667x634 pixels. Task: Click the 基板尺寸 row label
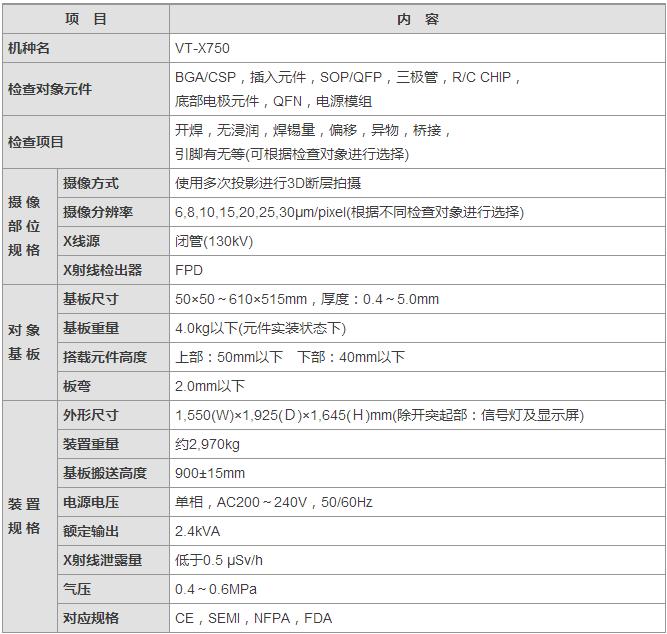pyautogui.click(x=90, y=299)
